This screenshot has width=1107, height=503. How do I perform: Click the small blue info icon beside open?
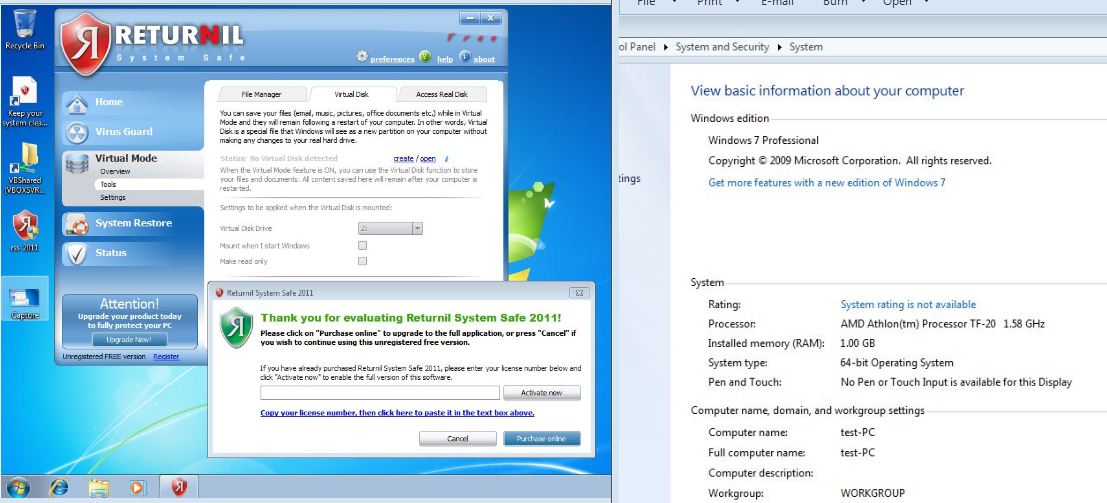click(446, 159)
